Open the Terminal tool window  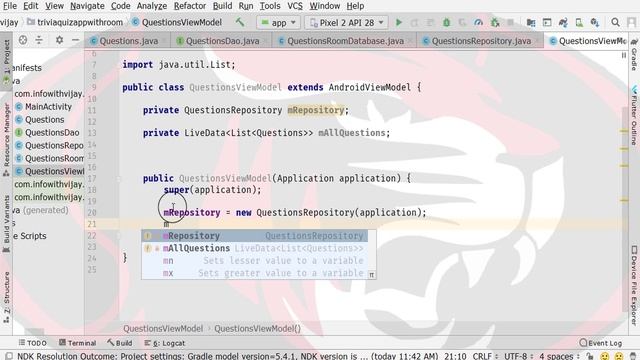pos(78,343)
